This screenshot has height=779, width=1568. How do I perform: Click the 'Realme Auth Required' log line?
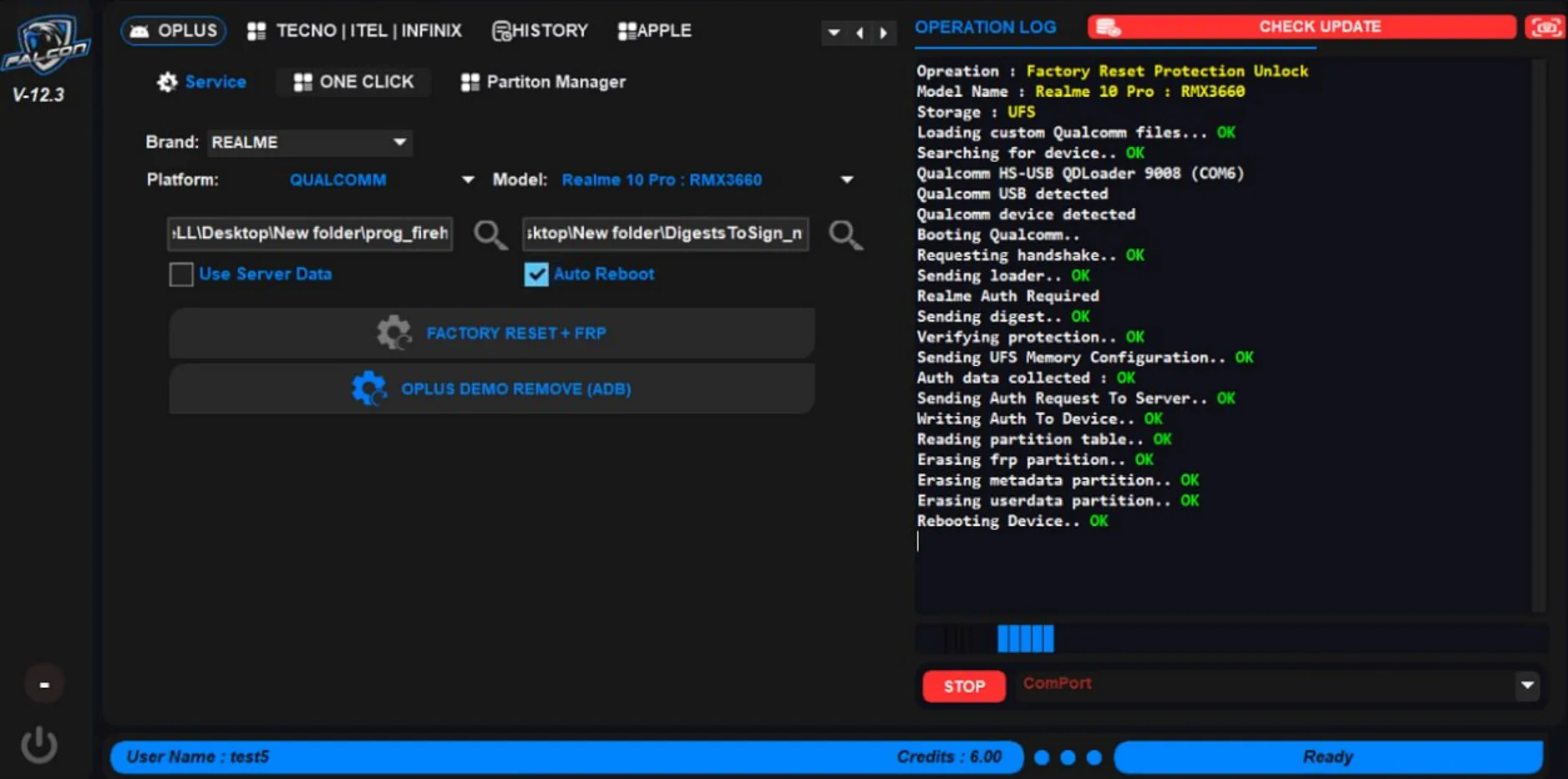(1007, 296)
